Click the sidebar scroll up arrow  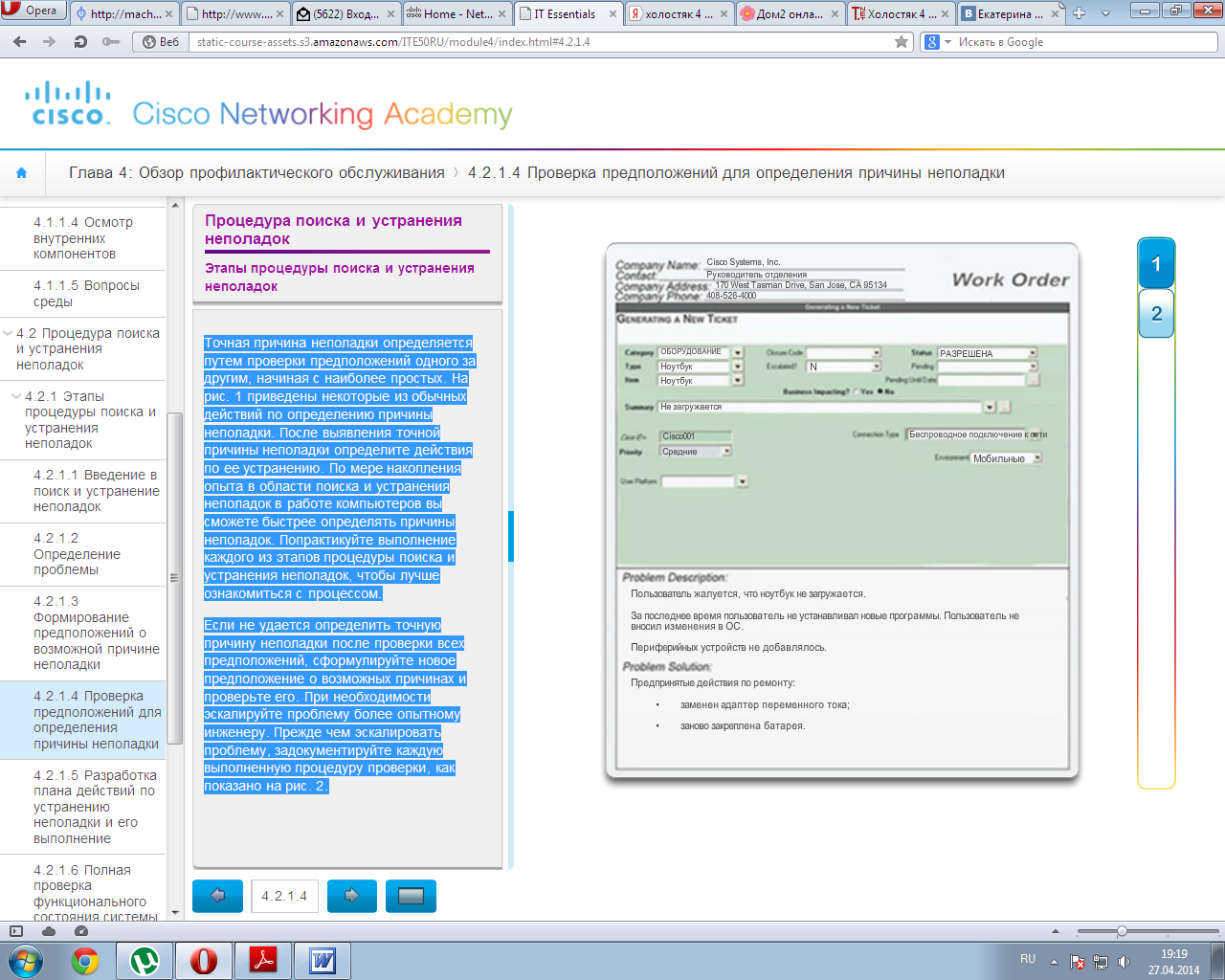click(x=175, y=205)
